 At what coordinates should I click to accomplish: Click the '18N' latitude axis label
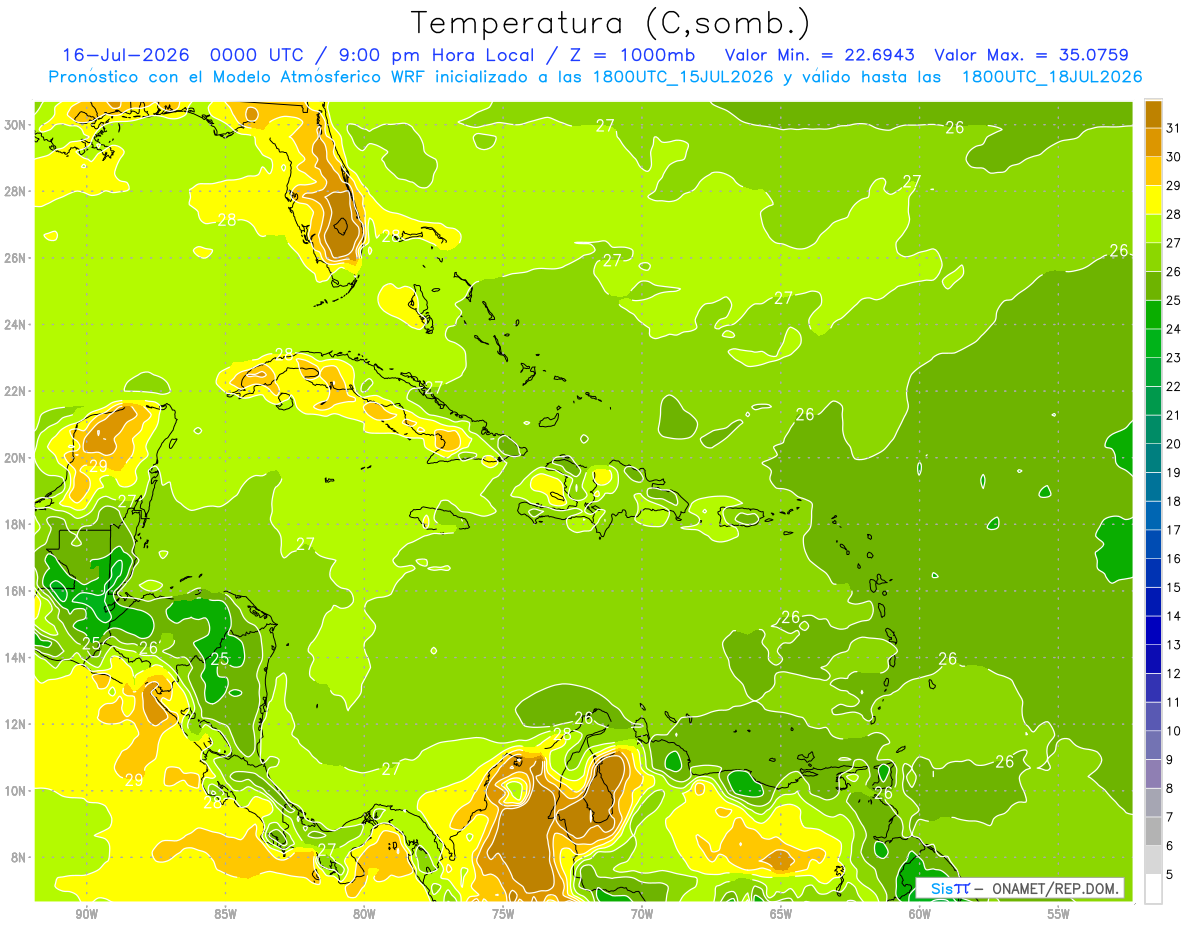point(16,525)
